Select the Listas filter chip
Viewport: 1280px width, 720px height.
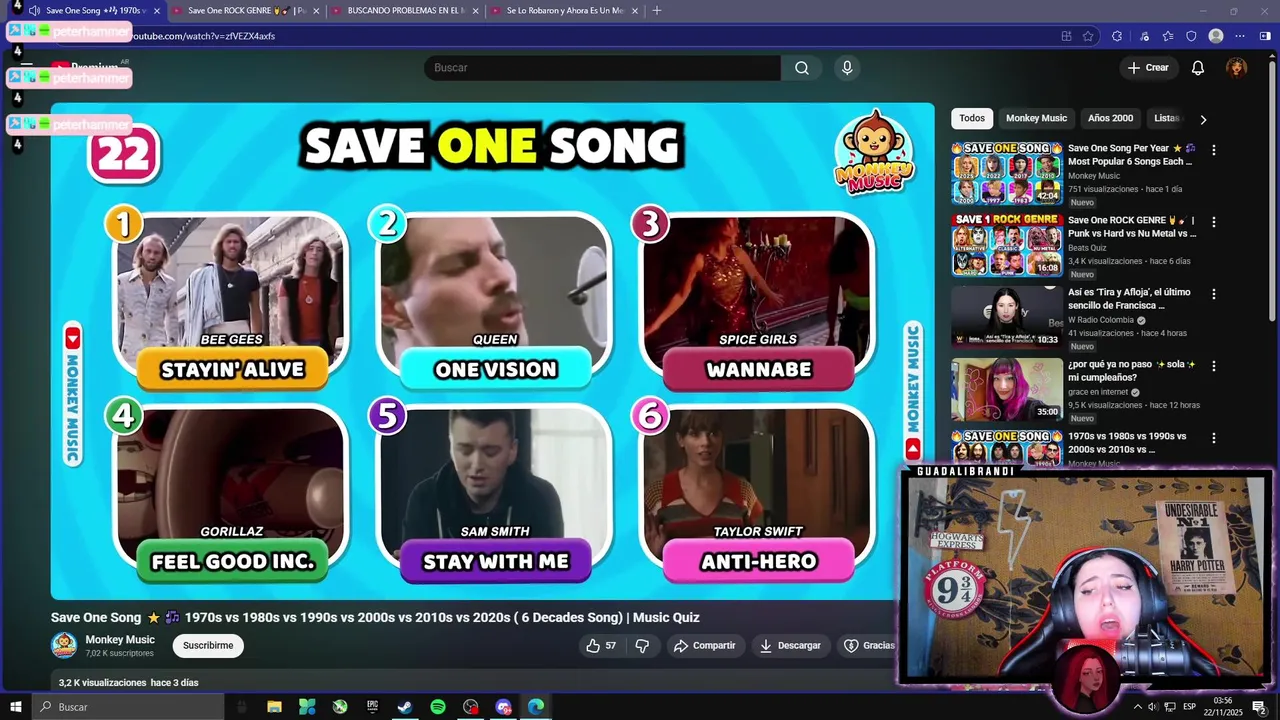tap(1166, 118)
